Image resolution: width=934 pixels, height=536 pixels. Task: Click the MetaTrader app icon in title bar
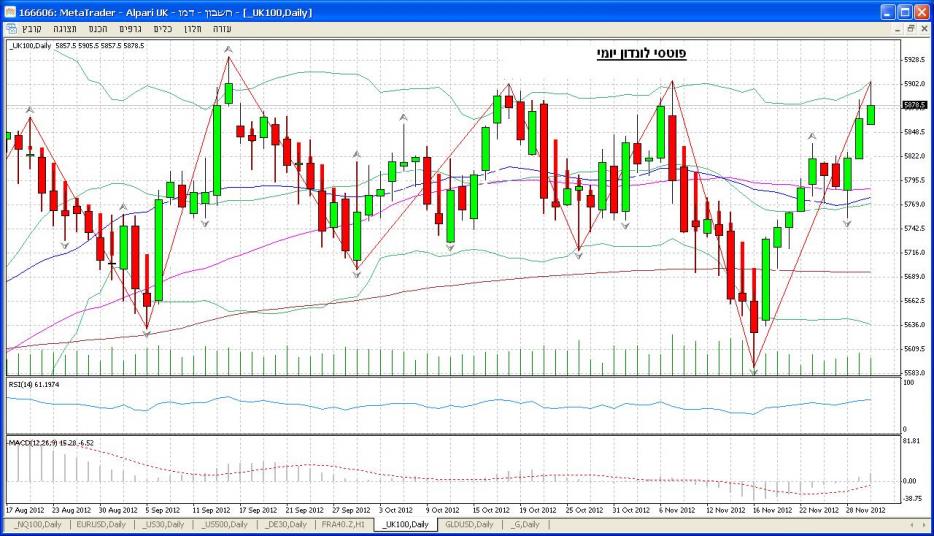pyautogui.click(x=10, y=10)
